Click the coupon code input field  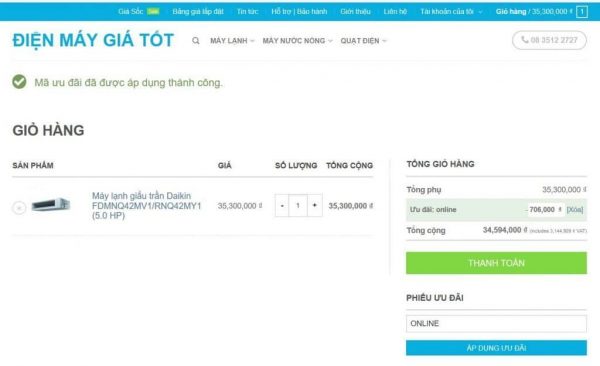(x=496, y=324)
